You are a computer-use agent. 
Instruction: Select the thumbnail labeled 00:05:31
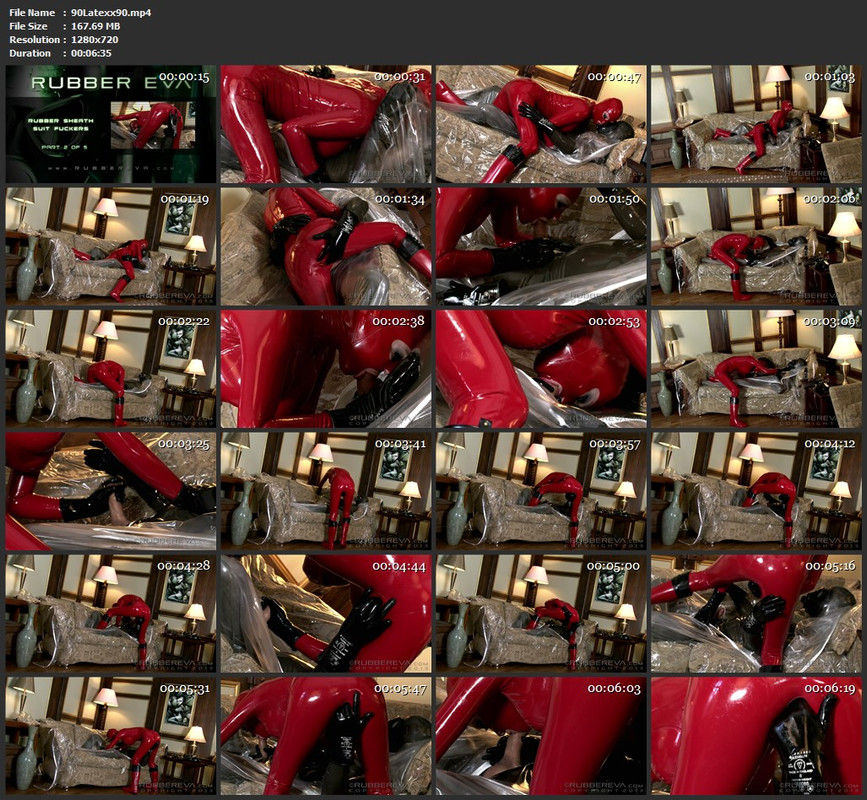tap(111, 736)
